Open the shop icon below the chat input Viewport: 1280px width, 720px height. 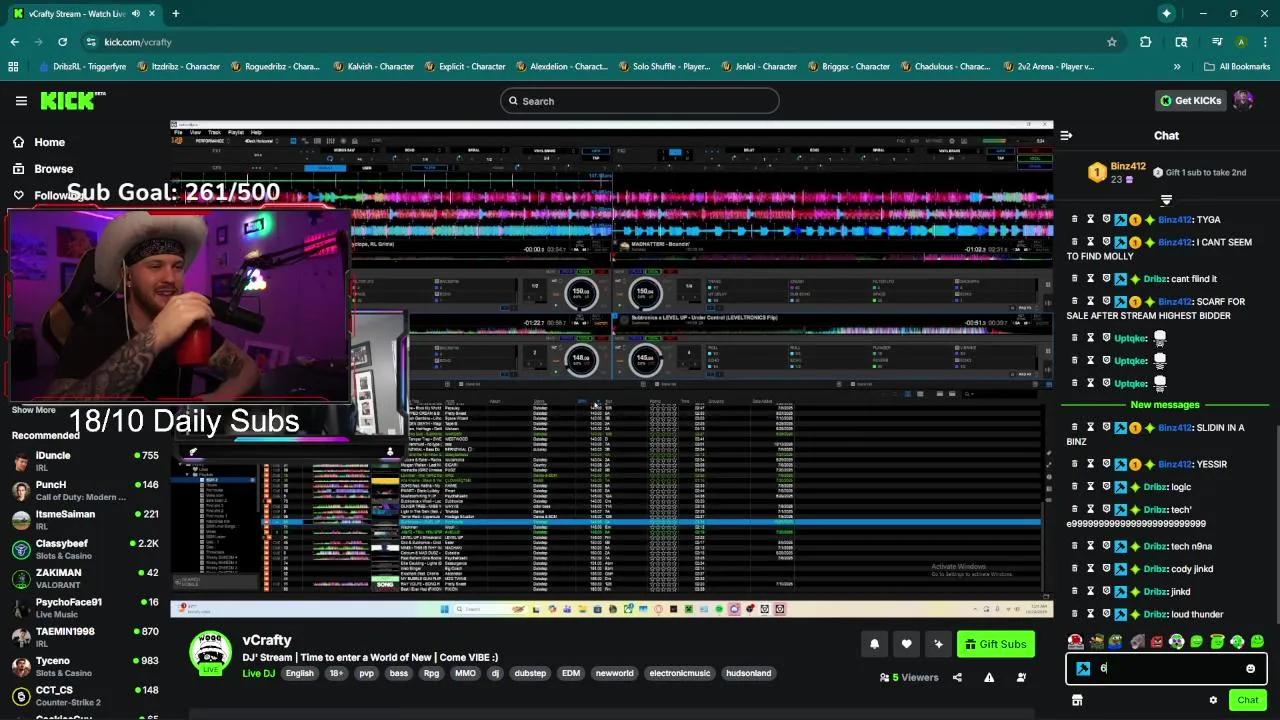tap(1077, 700)
